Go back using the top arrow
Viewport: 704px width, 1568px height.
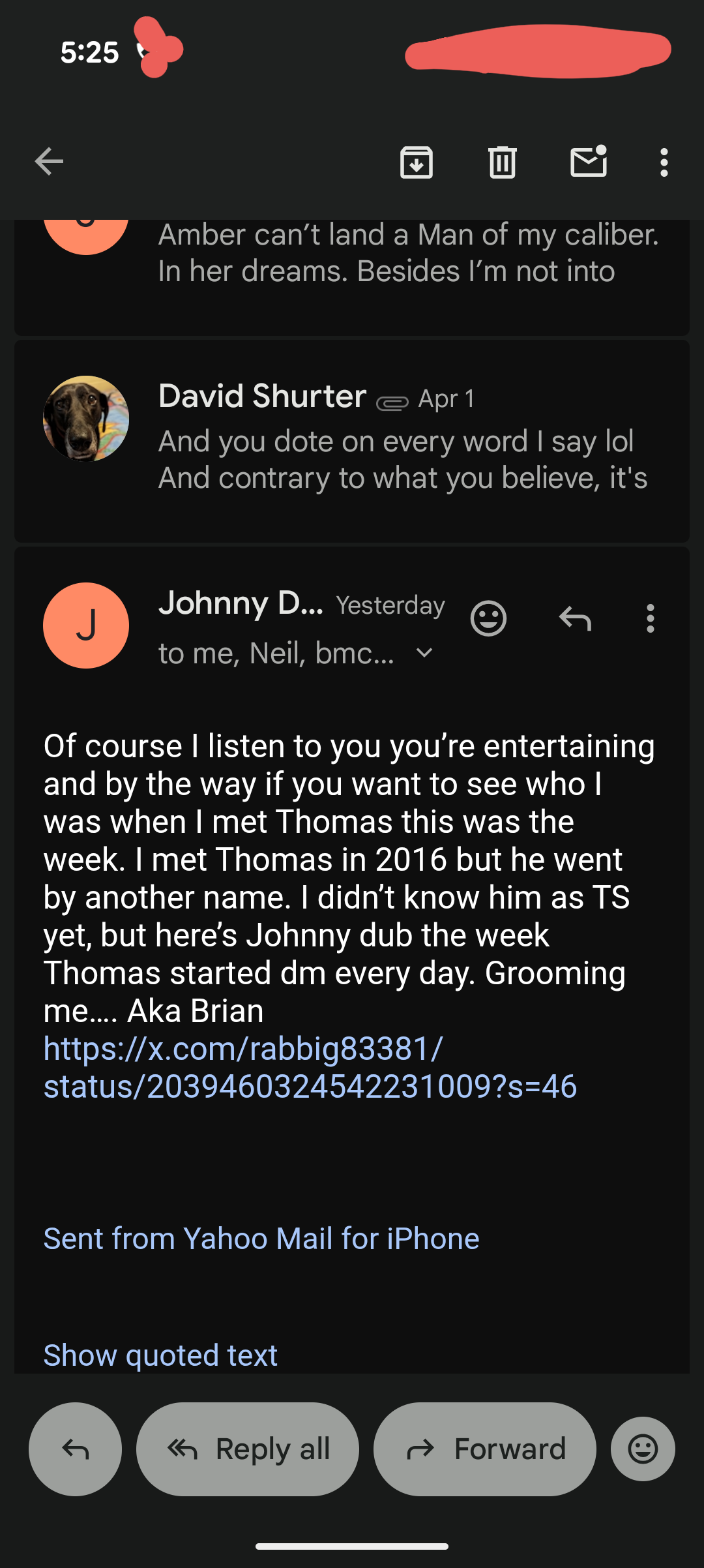[x=49, y=162]
